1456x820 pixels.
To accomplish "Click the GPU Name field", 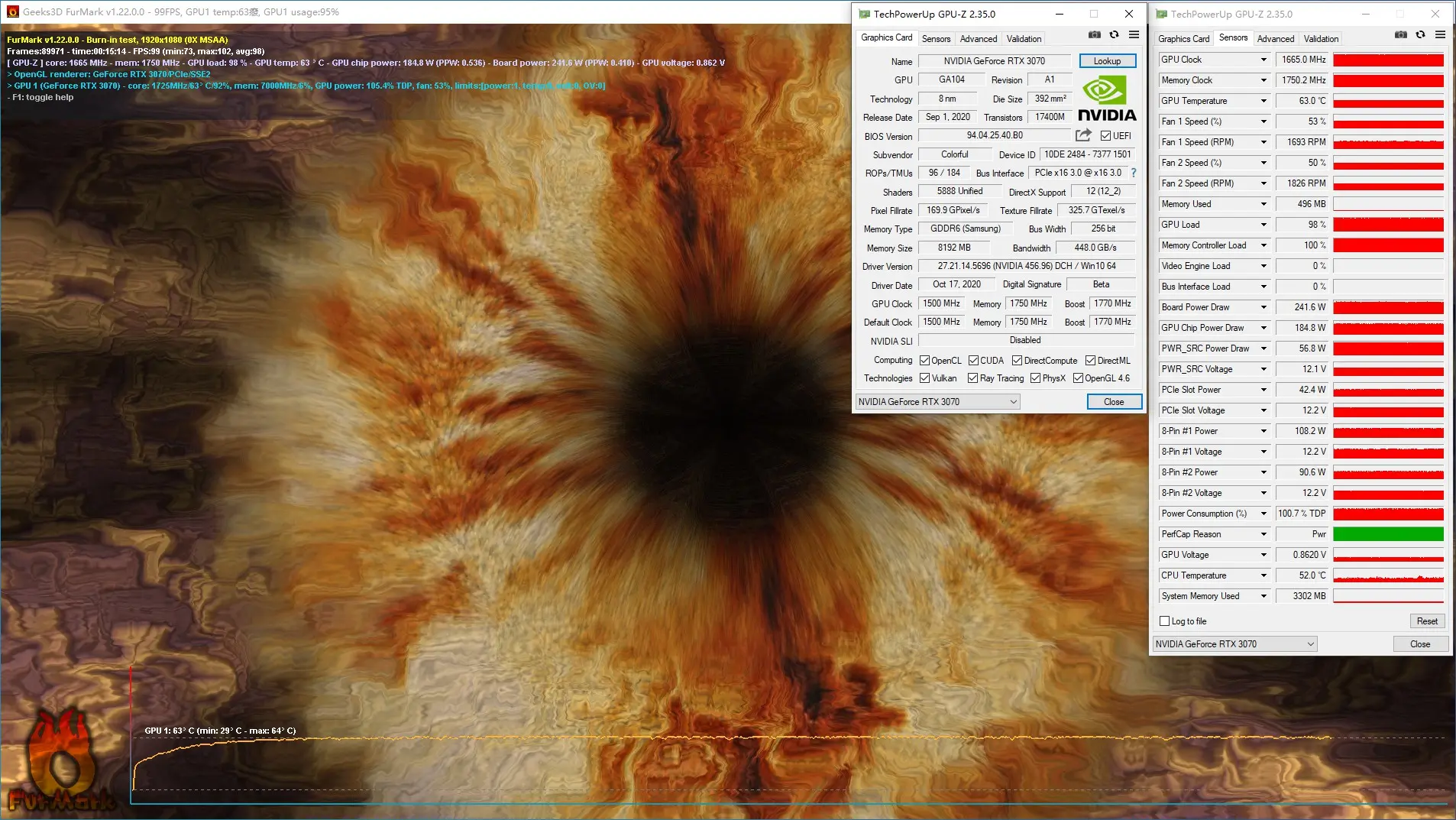I will pyautogui.click(x=994, y=61).
